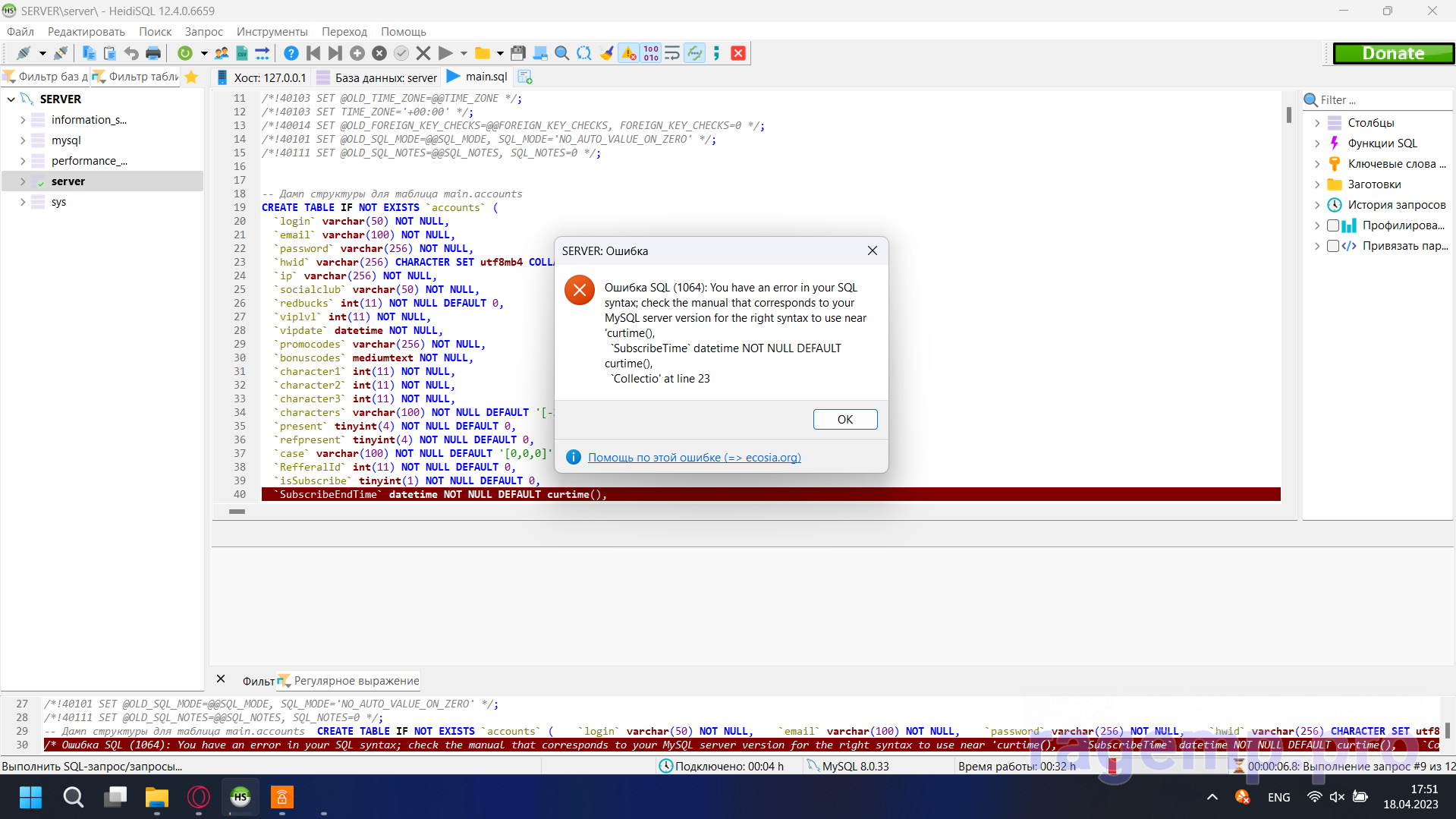The height and width of the screenshot is (819, 1456).
Task: Expand the mysql database node
Action: pyautogui.click(x=23, y=140)
